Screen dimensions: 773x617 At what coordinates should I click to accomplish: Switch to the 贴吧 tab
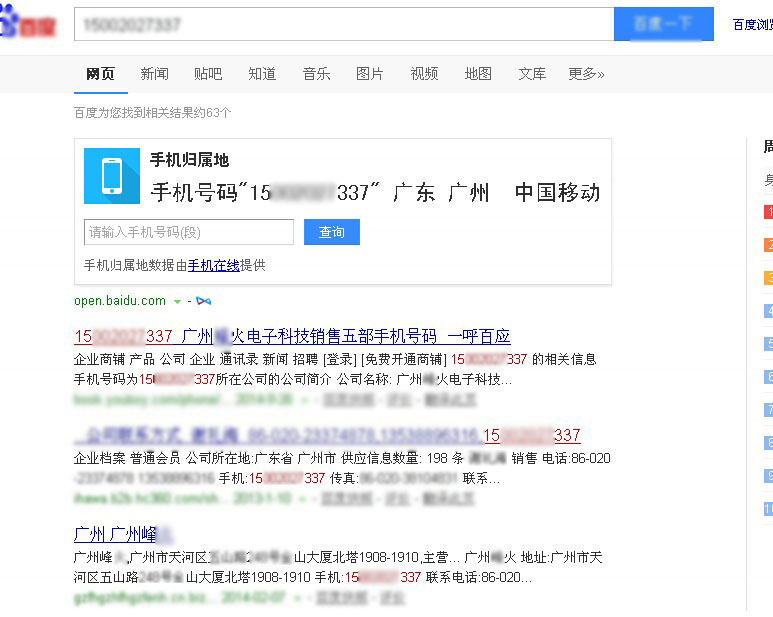pyautogui.click(x=208, y=74)
